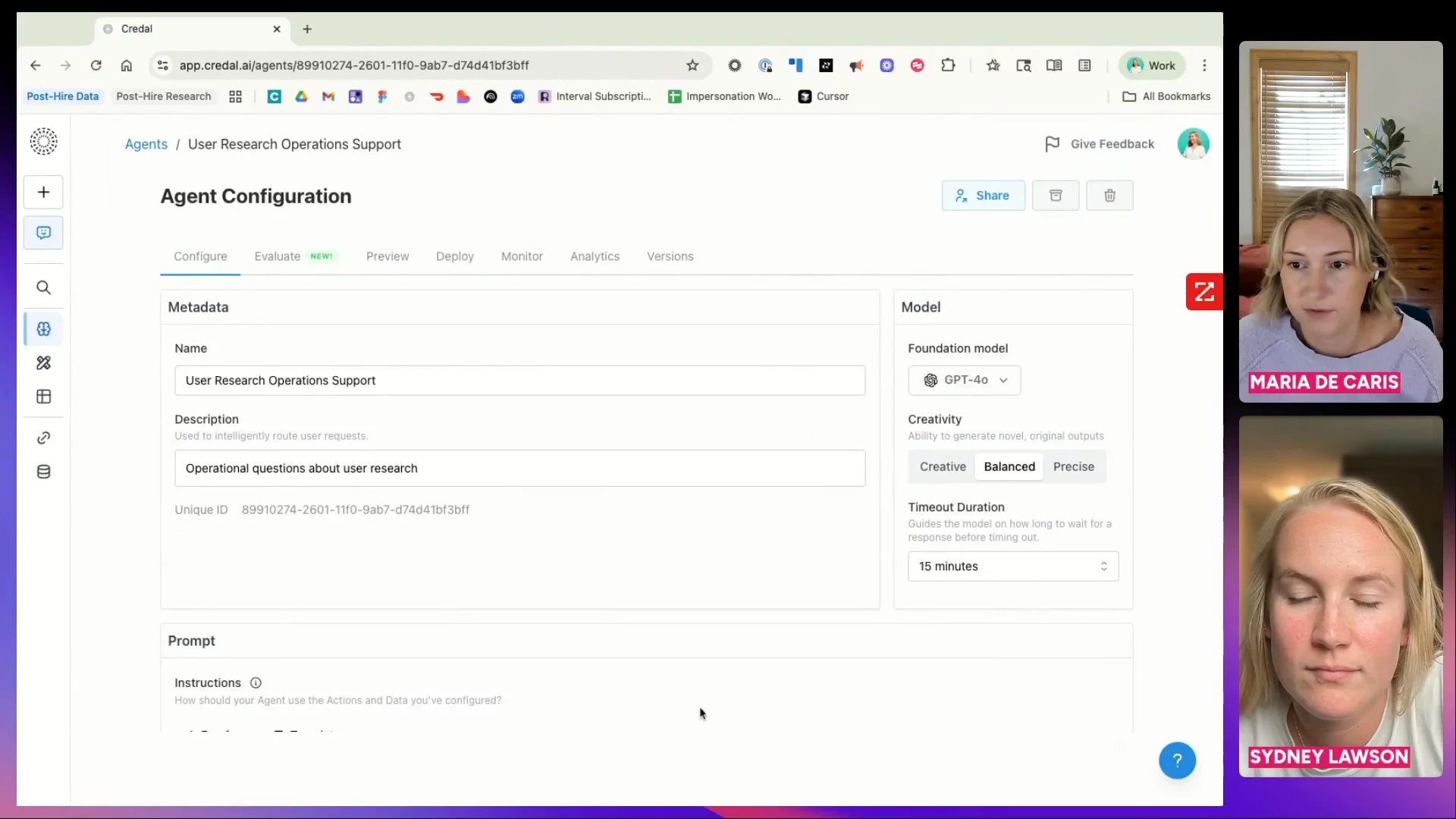Select the Balanced creativity option
This screenshot has width=1456, height=819.
(x=1009, y=466)
